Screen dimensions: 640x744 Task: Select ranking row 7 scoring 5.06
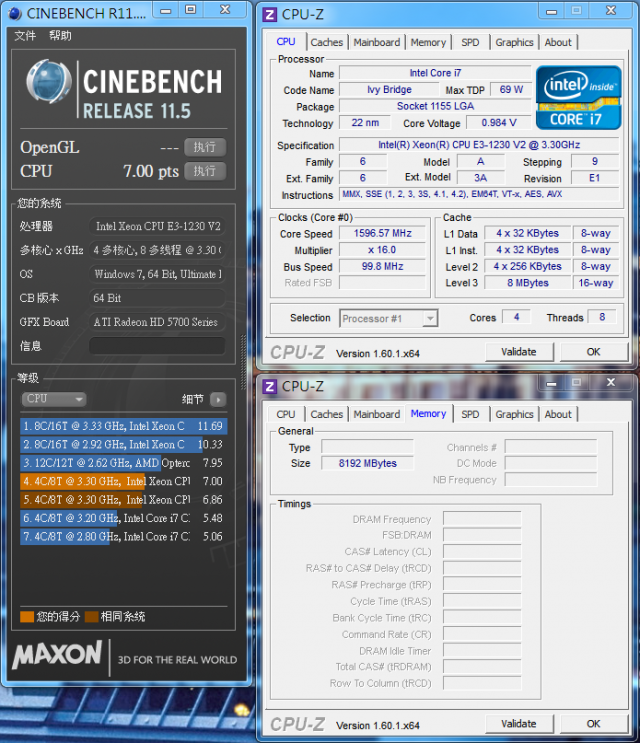tap(123, 537)
